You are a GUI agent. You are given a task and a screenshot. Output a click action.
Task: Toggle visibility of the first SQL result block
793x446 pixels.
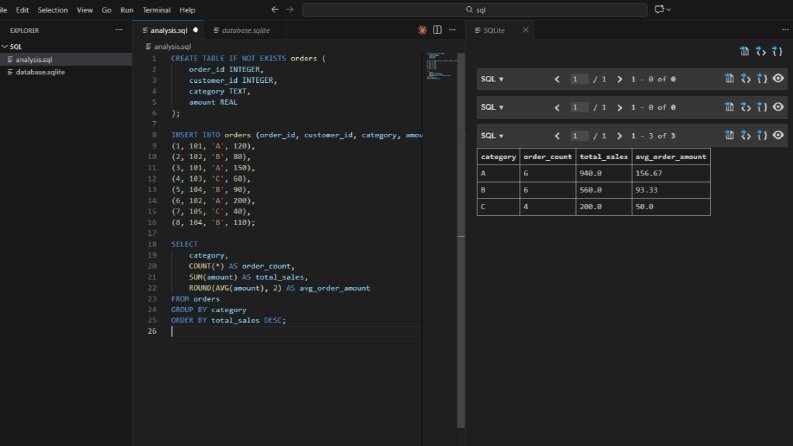[x=778, y=78]
